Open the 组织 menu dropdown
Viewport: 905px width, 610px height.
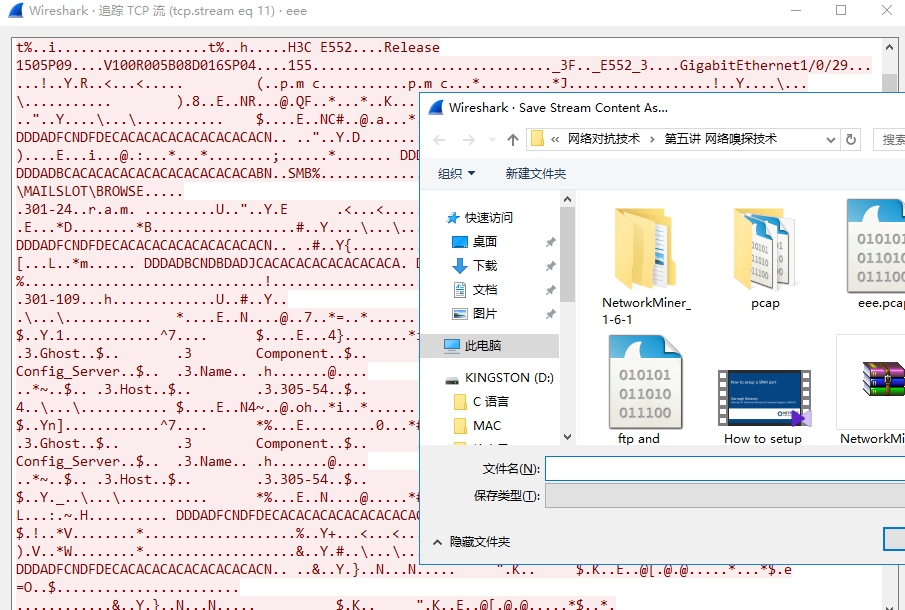click(x=456, y=174)
